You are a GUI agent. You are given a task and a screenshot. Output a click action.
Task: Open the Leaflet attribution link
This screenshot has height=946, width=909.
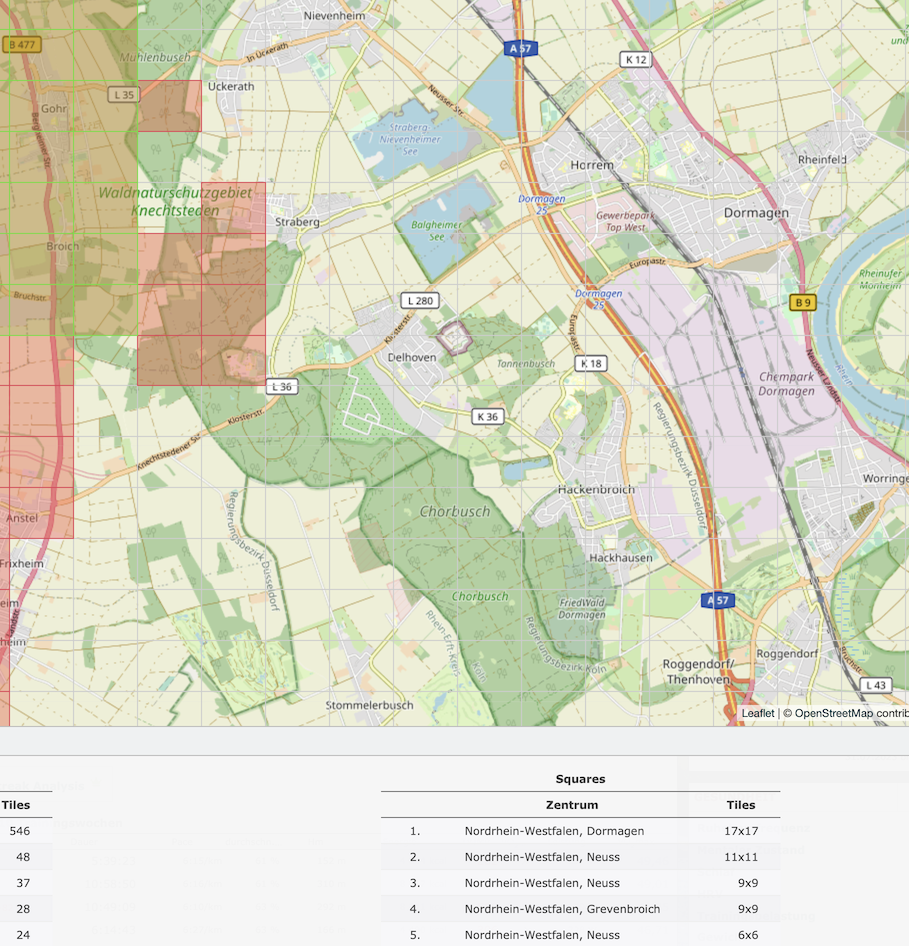[x=757, y=713]
